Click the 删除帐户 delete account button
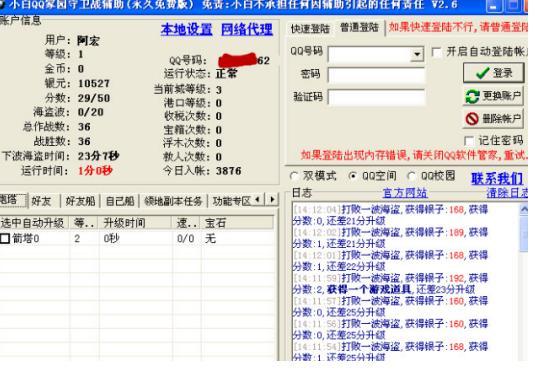The height and width of the screenshot is (374, 535). pos(493,118)
